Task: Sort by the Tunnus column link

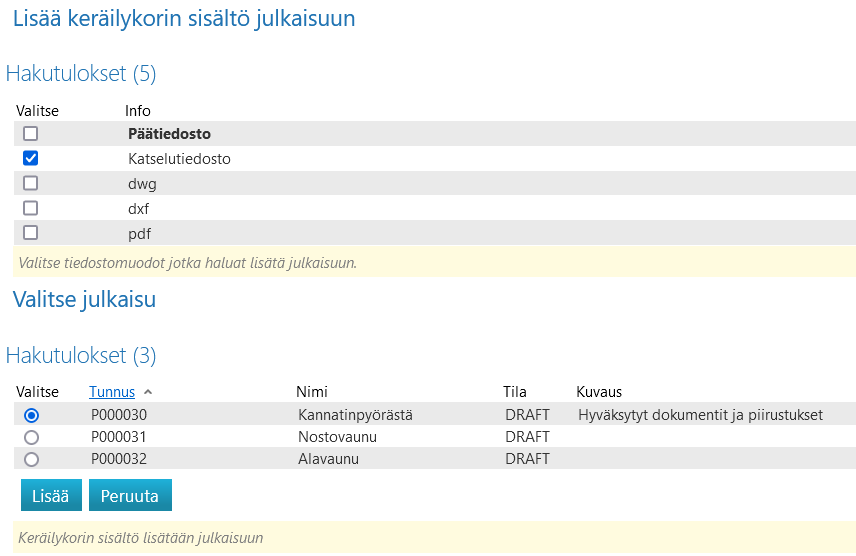Action: point(111,392)
